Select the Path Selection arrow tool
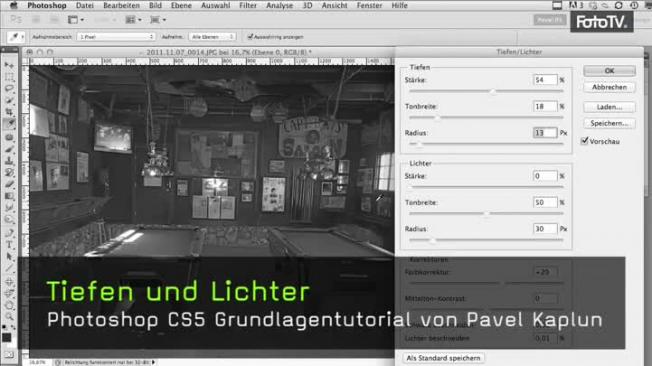Image resolution: width=652 pixels, height=366 pixels. coord(9,257)
